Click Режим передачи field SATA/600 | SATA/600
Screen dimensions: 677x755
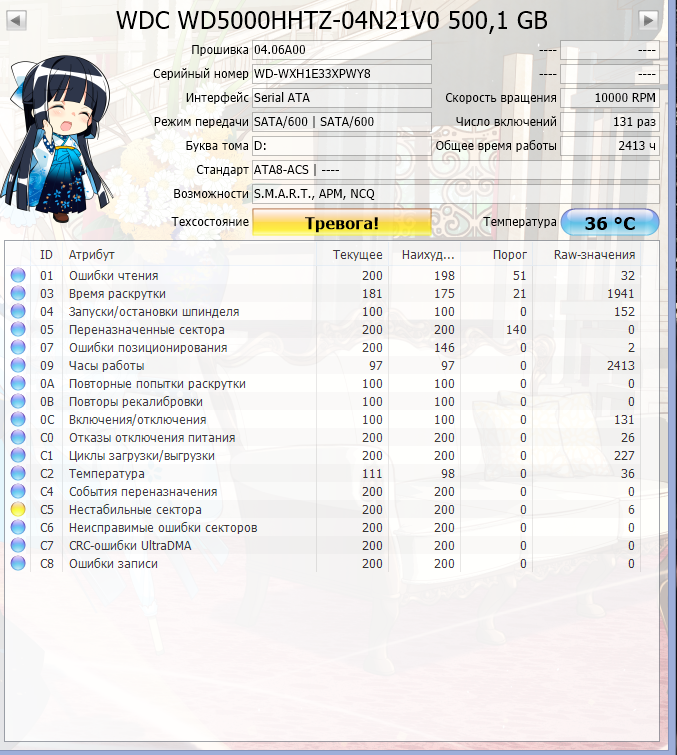(x=342, y=122)
